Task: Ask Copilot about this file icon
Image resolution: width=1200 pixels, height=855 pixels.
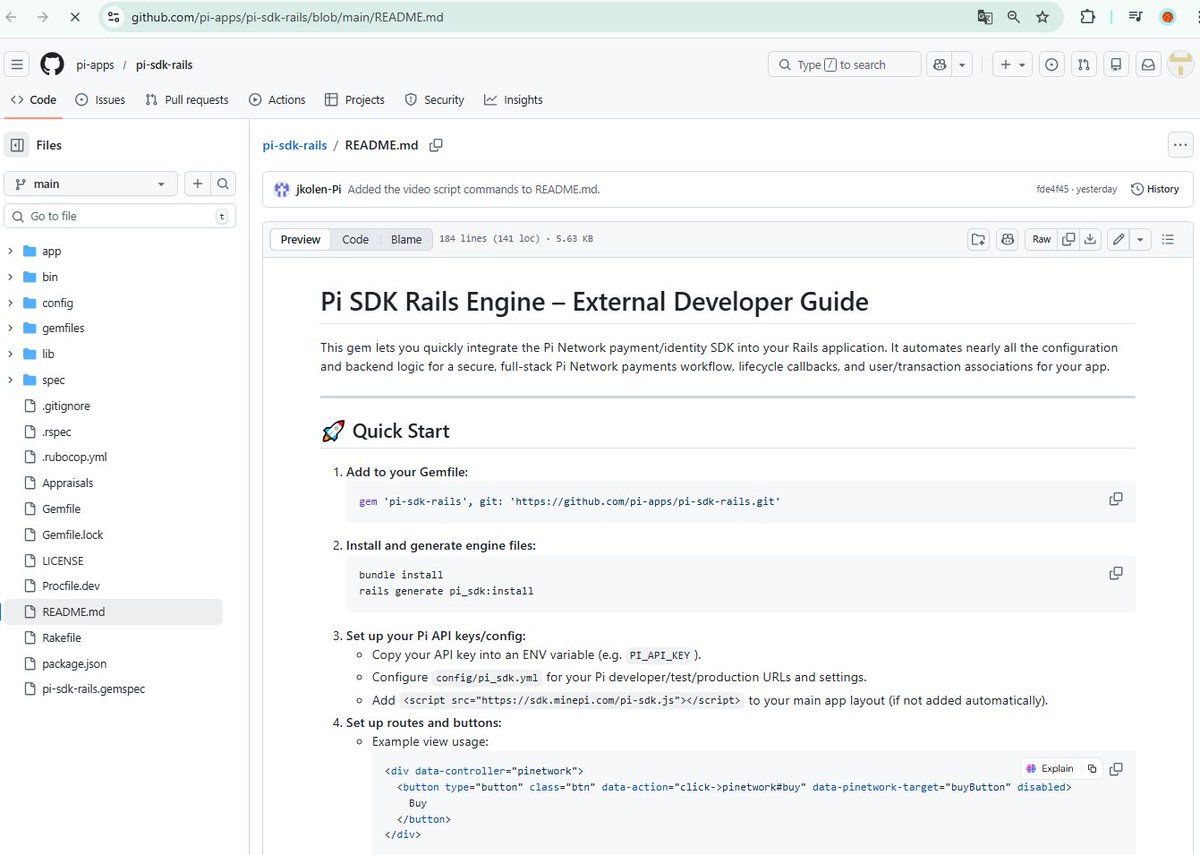Action: 1007,239
